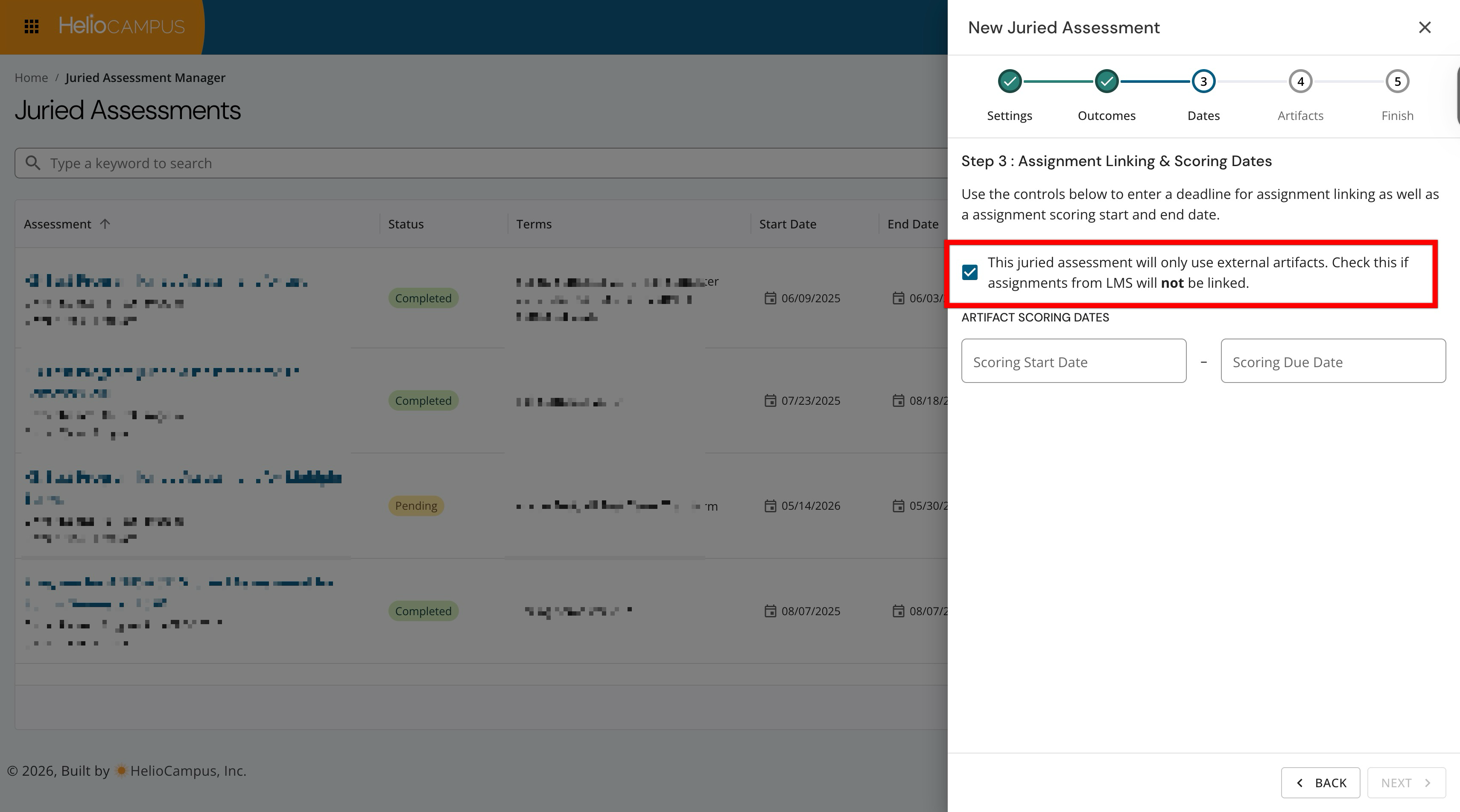The image size is (1460, 812).
Task: Close the New Juried Assessment panel
Action: (x=1424, y=27)
